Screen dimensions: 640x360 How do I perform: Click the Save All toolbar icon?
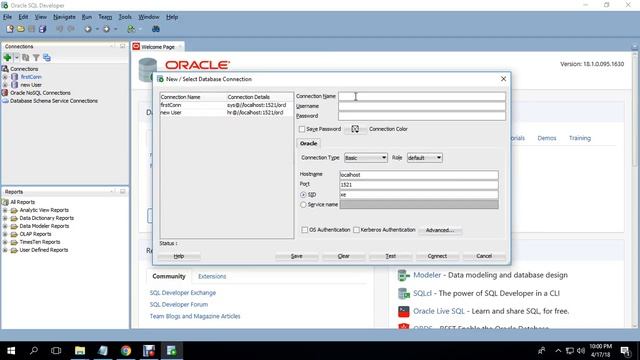coord(42,29)
